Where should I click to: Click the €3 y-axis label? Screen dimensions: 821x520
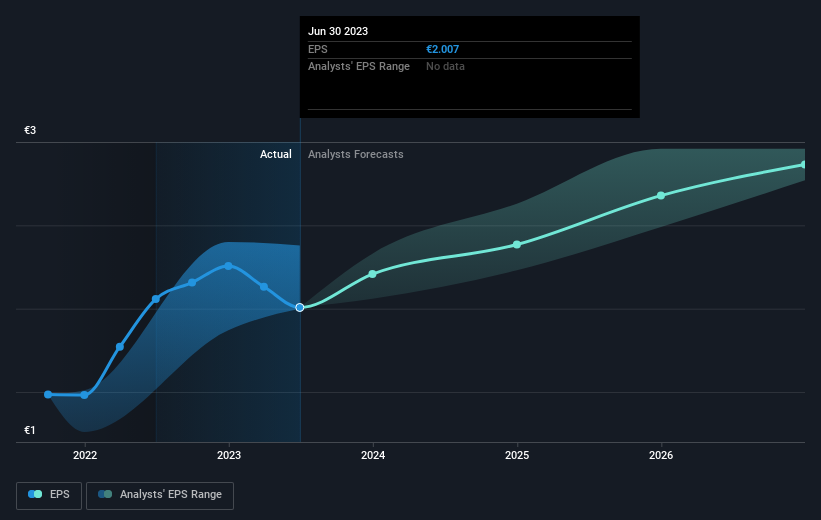tap(30, 130)
